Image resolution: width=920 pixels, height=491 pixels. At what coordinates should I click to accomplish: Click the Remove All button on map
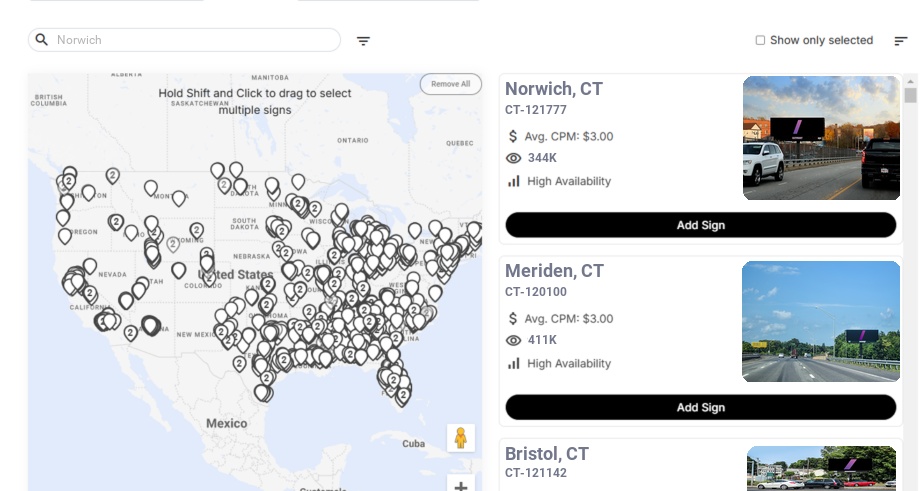[450, 84]
